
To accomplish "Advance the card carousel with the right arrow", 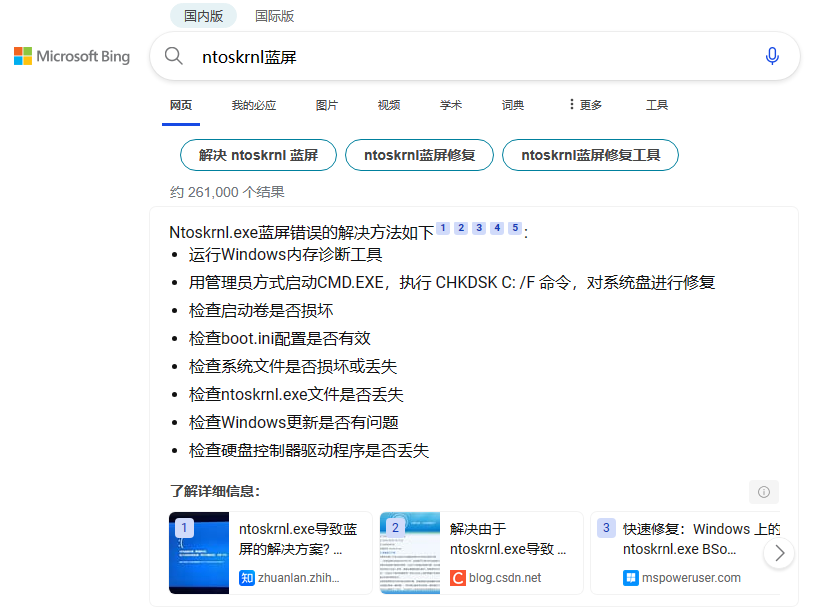I will point(779,552).
